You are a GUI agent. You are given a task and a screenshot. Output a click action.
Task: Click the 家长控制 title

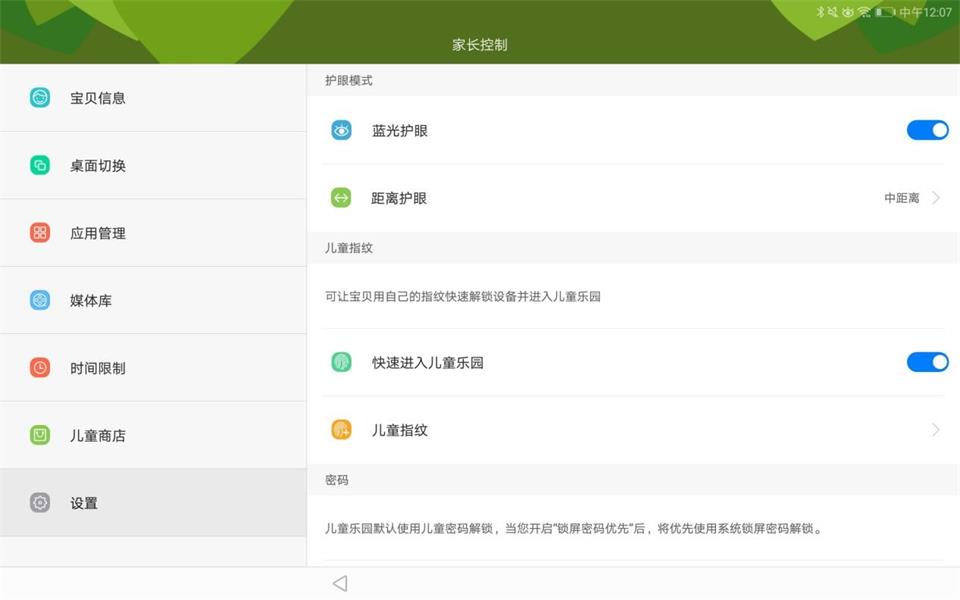479,45
